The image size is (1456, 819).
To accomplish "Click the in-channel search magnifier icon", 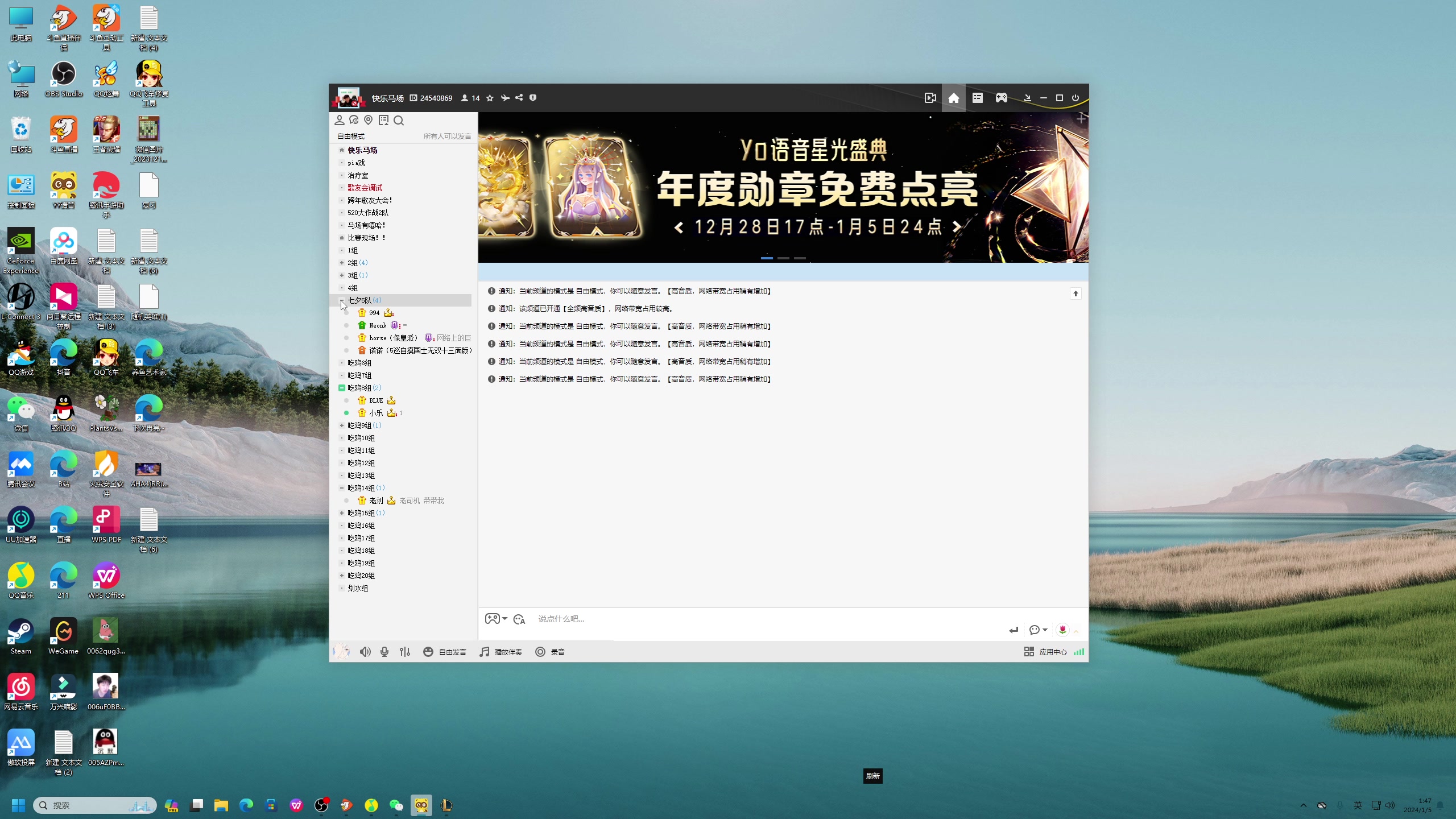I will [x=399, y=120].
